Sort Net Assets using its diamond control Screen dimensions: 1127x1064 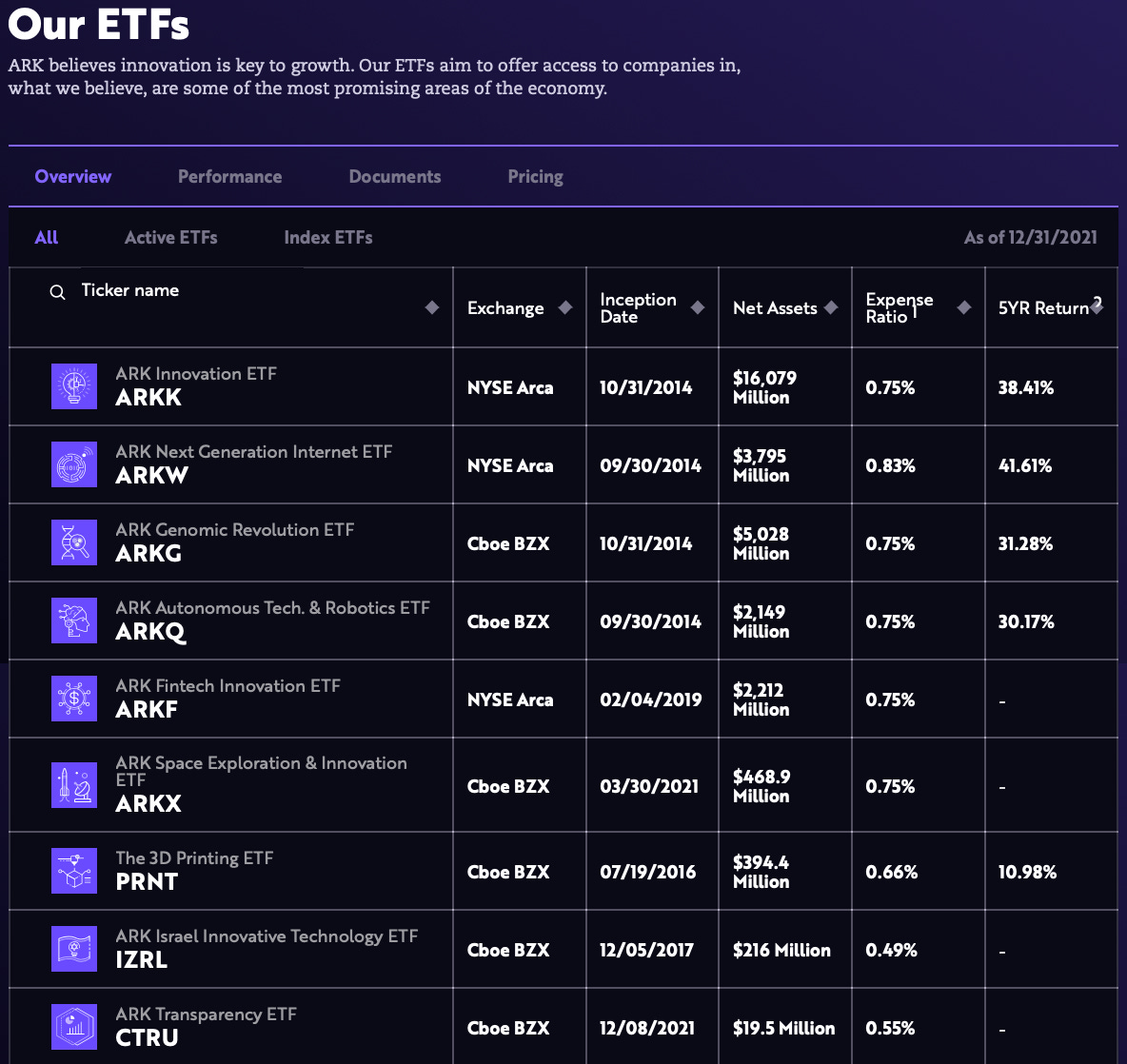[x=831, y=307]
